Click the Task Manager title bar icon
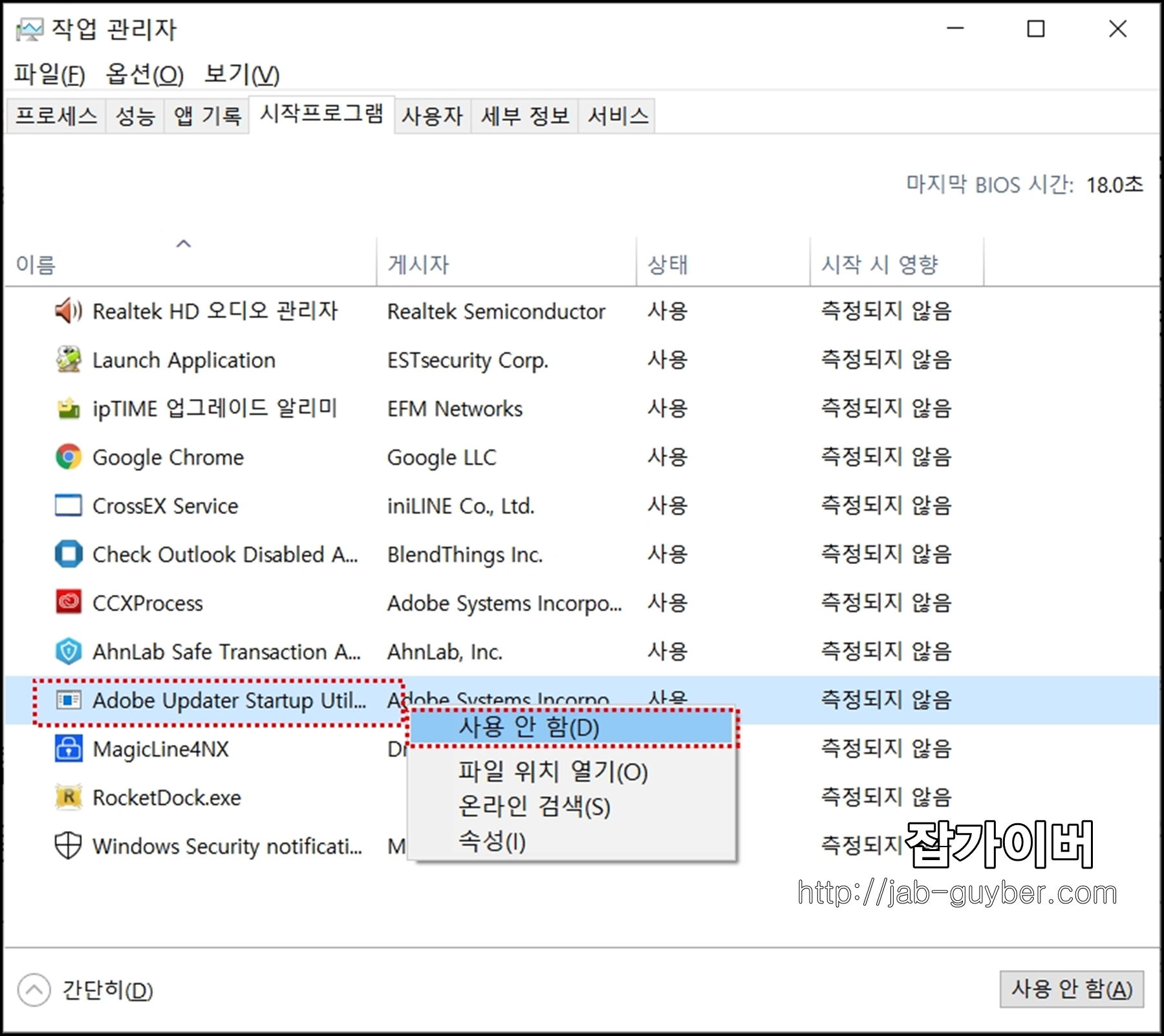Viewport: 1164px width, 1036px height. point(29,30)
